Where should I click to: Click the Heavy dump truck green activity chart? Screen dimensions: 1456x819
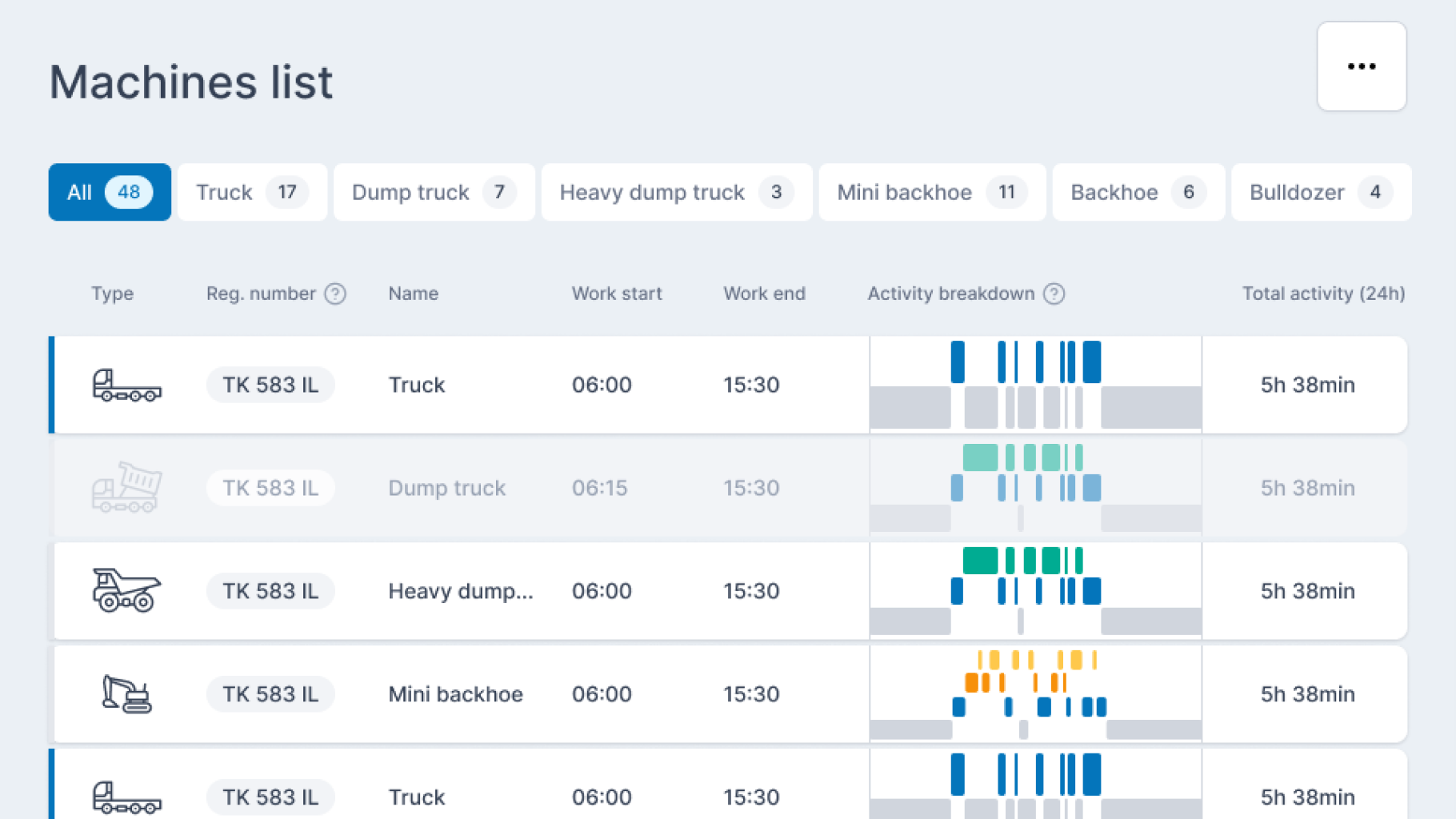point(1022,561)
